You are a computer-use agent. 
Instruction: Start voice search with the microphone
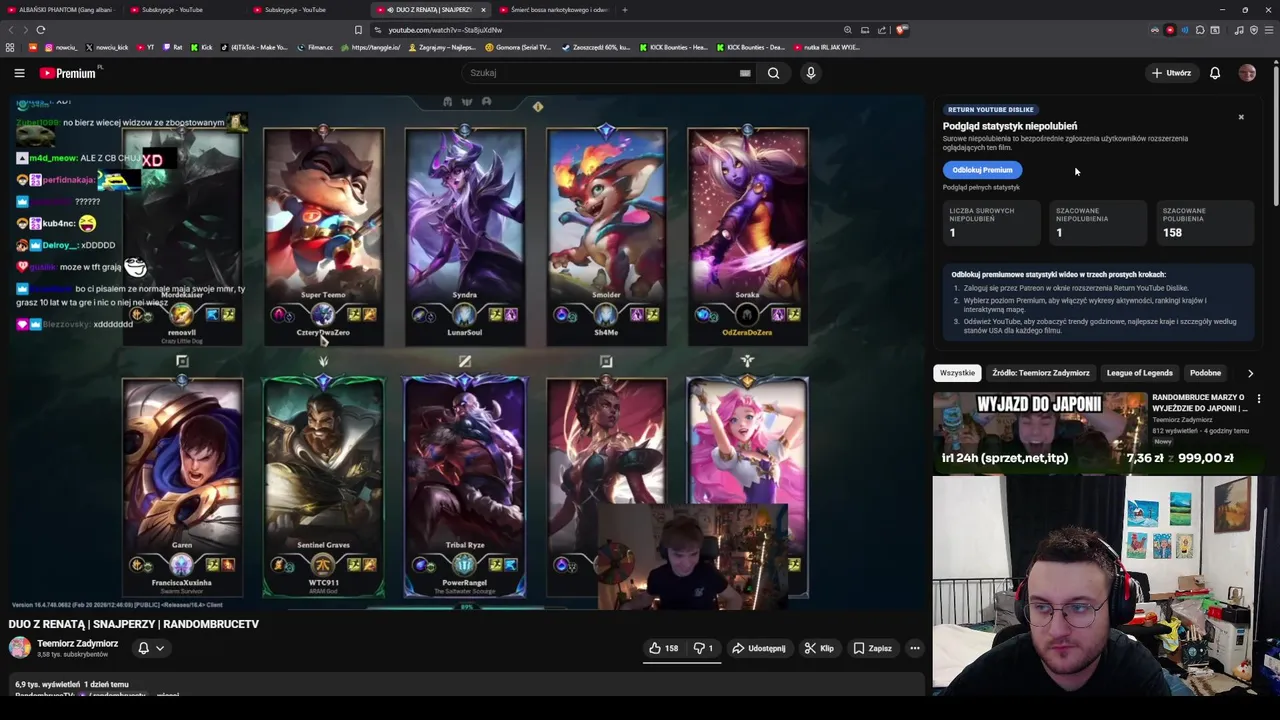(x=811, y=73)
